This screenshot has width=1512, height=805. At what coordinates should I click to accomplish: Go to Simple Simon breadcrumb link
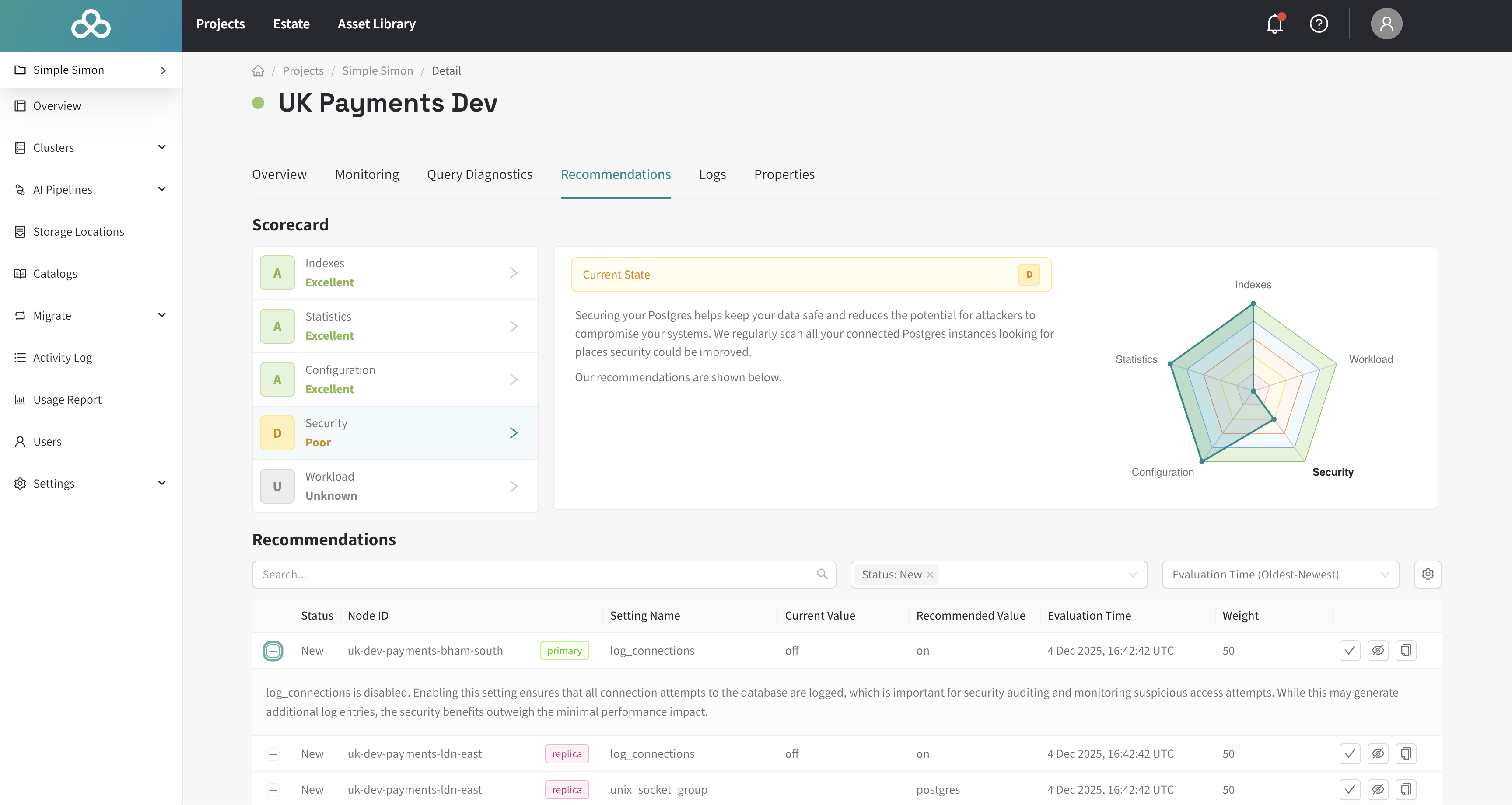click(x=378, y=71)
